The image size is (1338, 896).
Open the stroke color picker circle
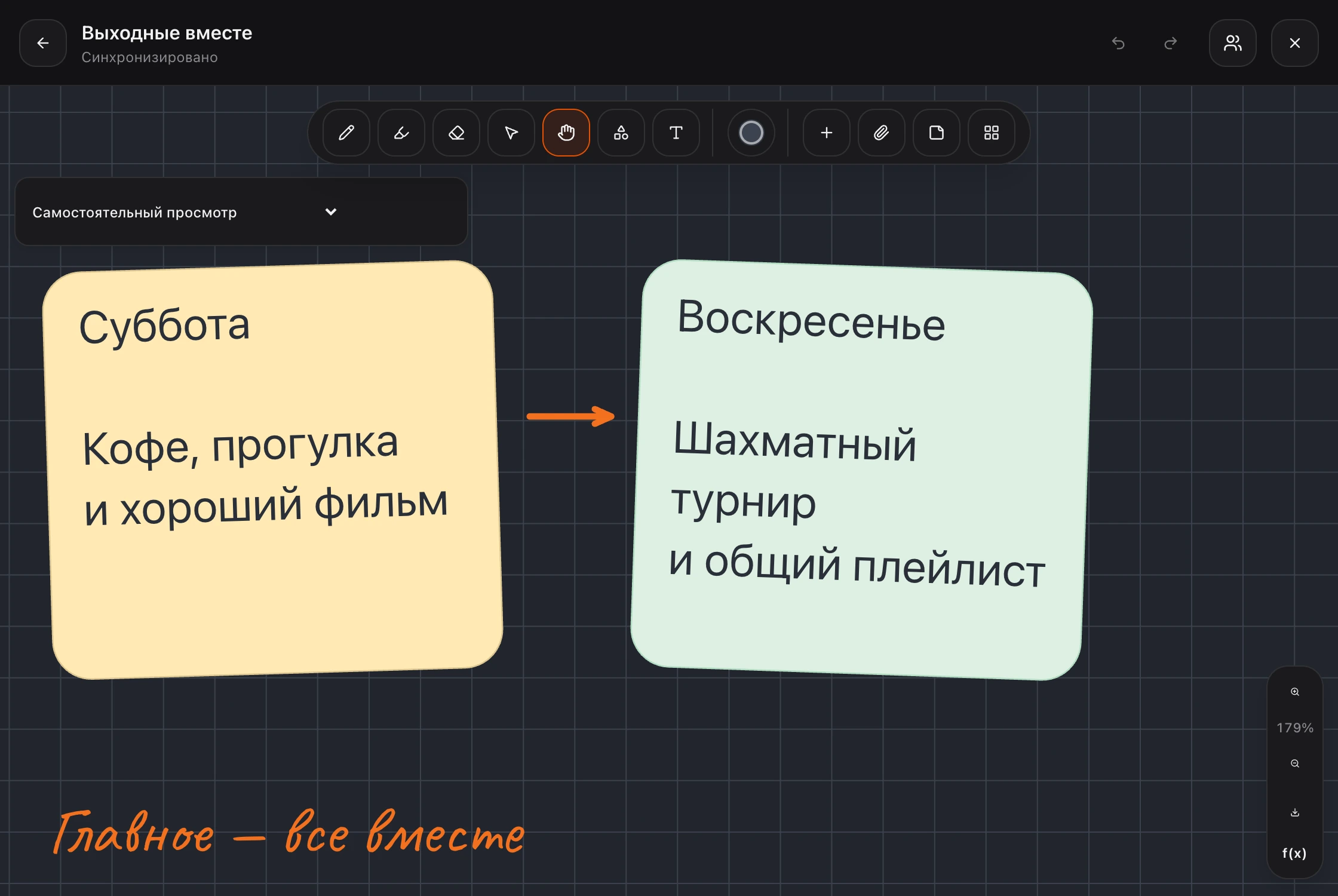click(x=751, y=133)
